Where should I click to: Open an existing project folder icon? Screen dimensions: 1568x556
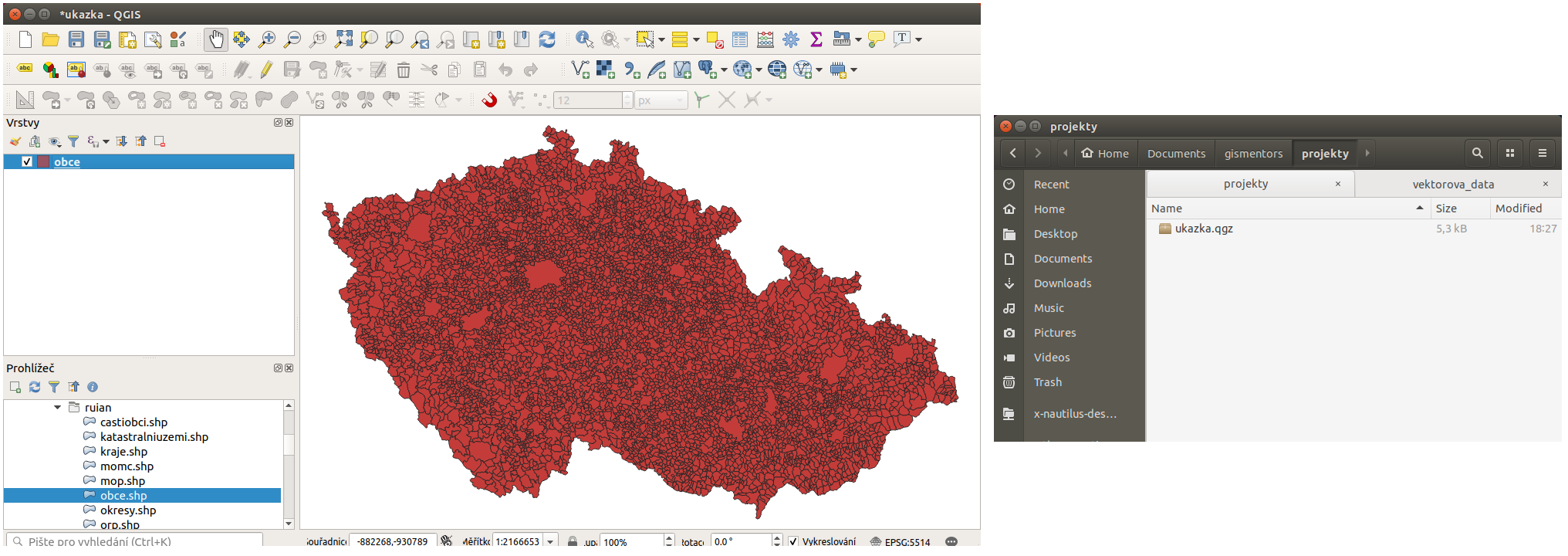tap(51, 39)
